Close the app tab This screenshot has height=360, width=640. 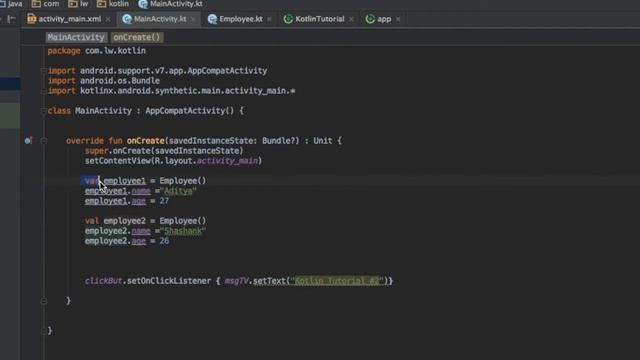pyautogui.click(x=398, y=19)
